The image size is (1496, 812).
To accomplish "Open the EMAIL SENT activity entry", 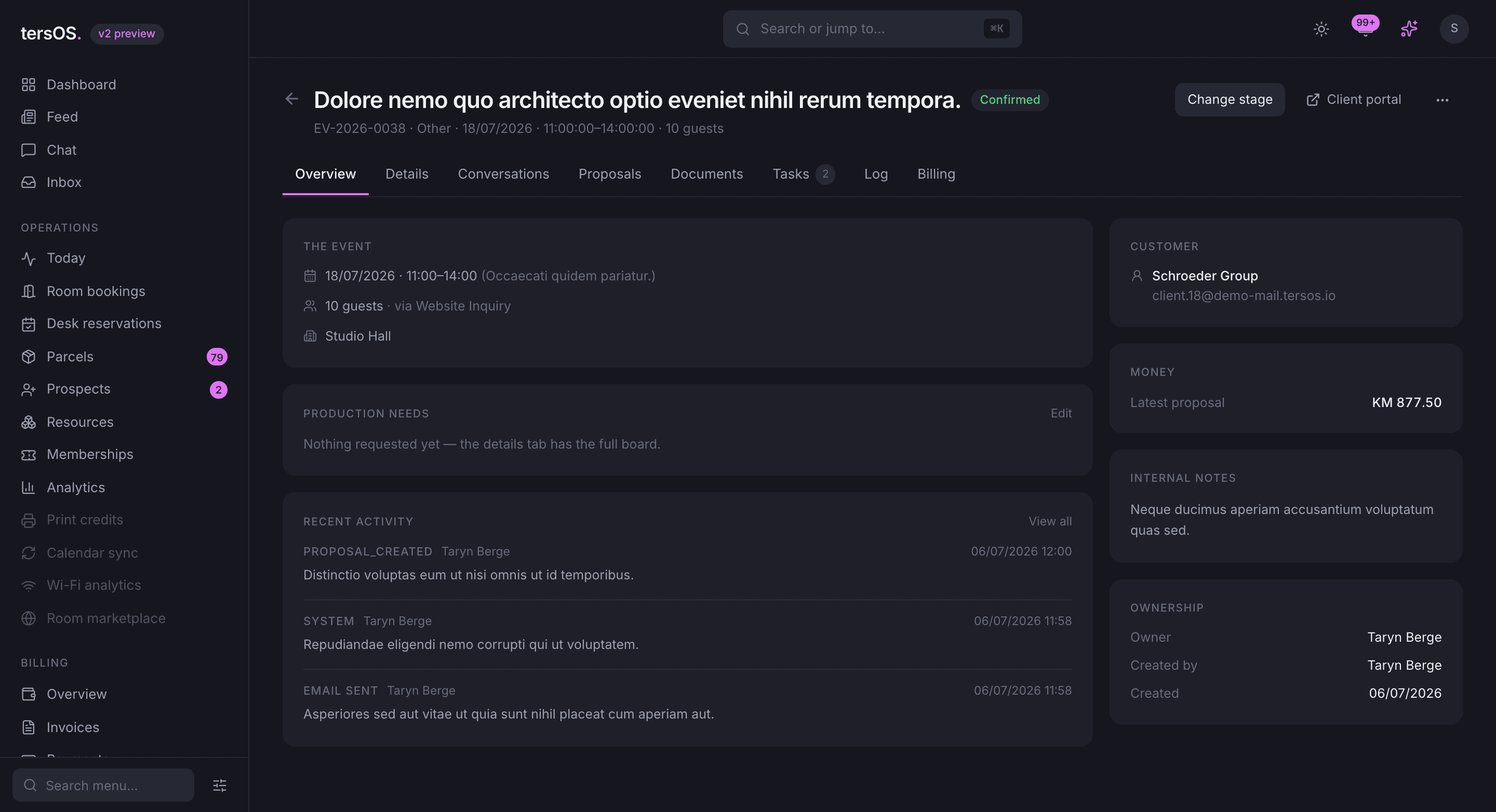I will click(687, 703).
